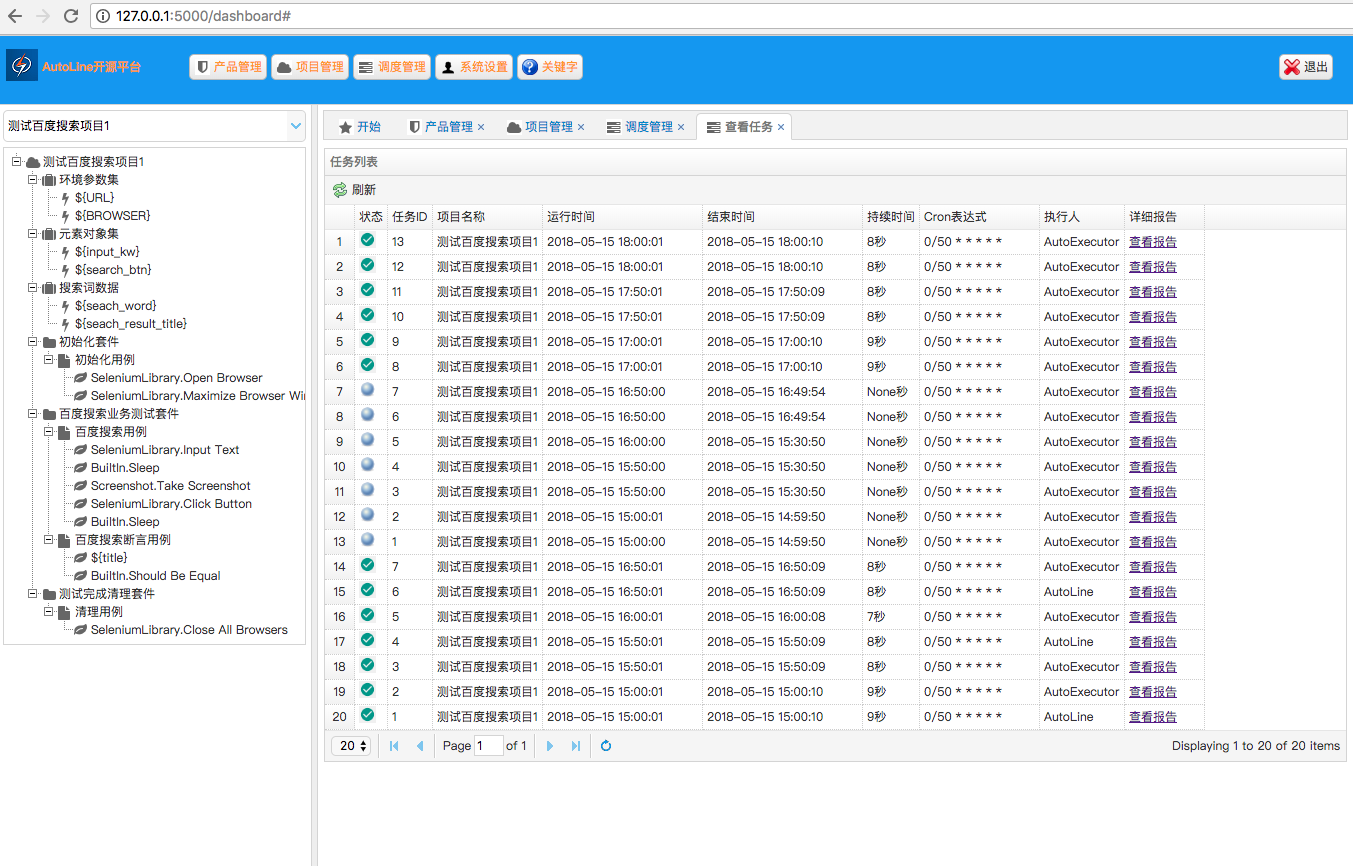Open the 项目管理 menu button
Screen dimensions: 1353x866
310,67
